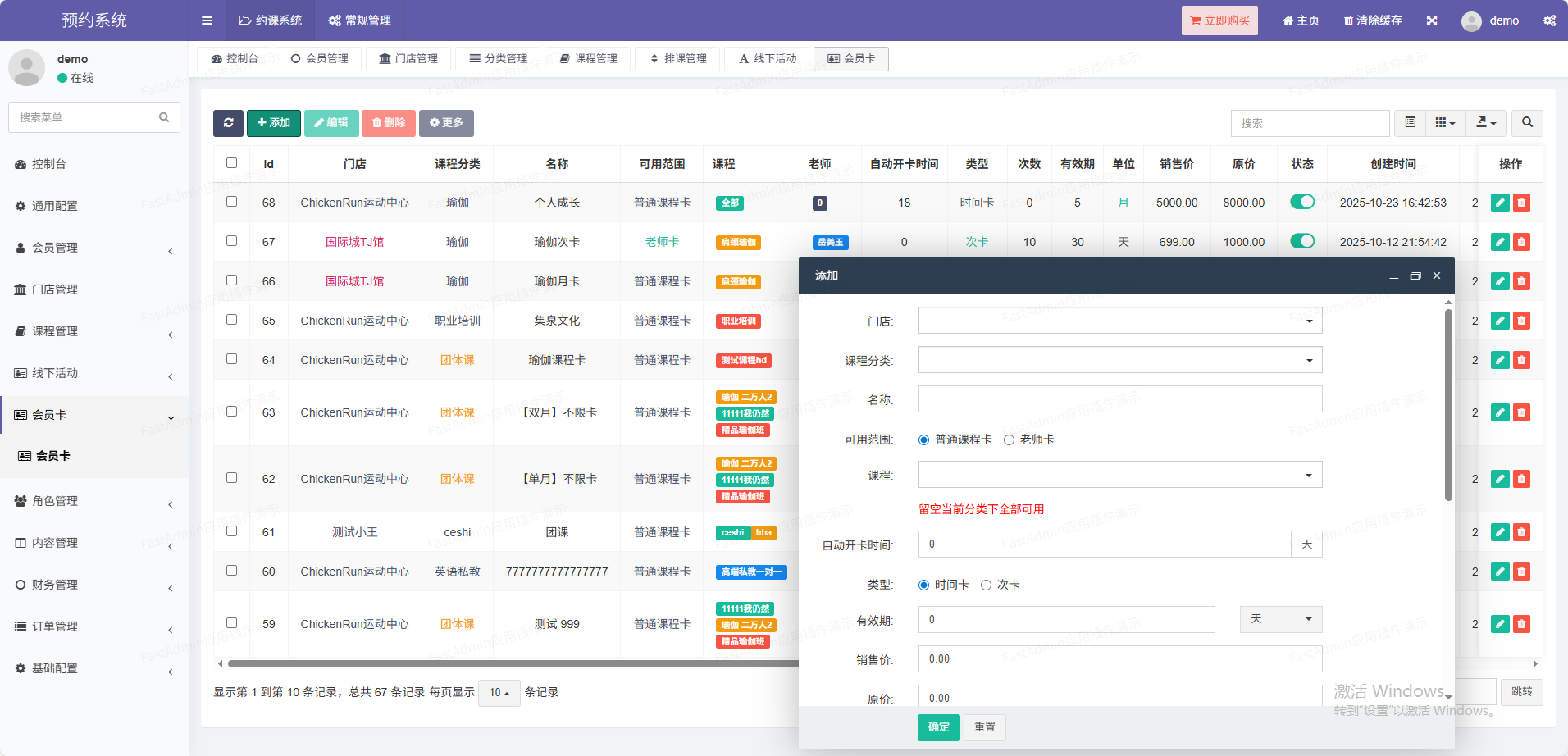
Task: Open the 课程分类 dropdown
Action: click(x=1119, y=360)
